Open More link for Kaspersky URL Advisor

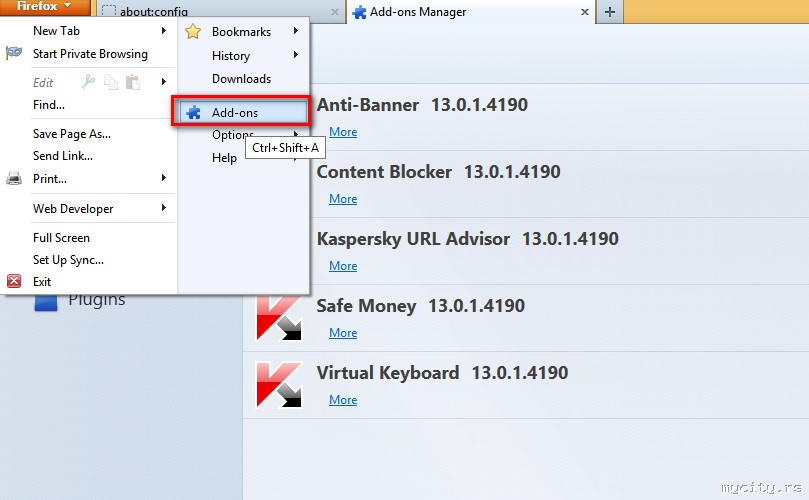click(343, 266)
